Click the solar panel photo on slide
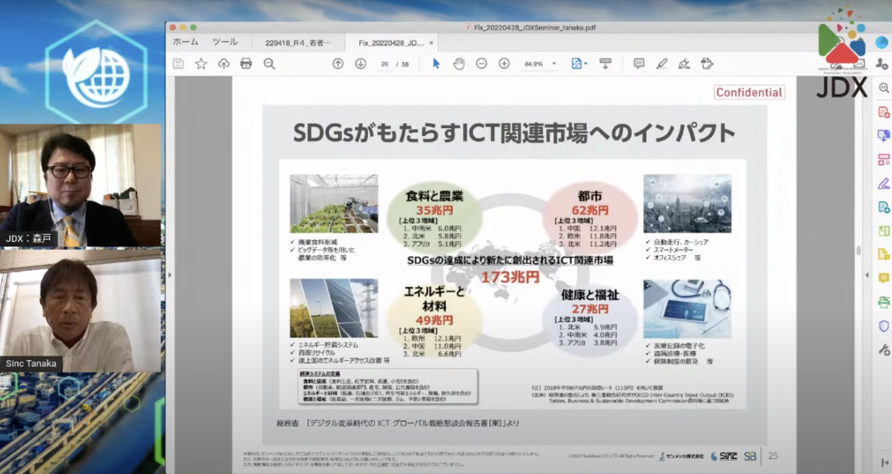This screenshot has height=474, width=892. pos(334,308)
